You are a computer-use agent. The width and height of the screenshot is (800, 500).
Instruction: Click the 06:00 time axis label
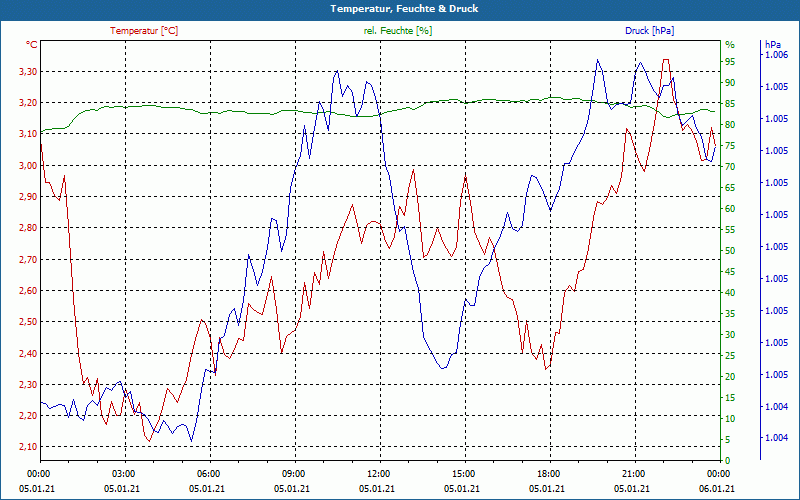(x=209, y=474)
